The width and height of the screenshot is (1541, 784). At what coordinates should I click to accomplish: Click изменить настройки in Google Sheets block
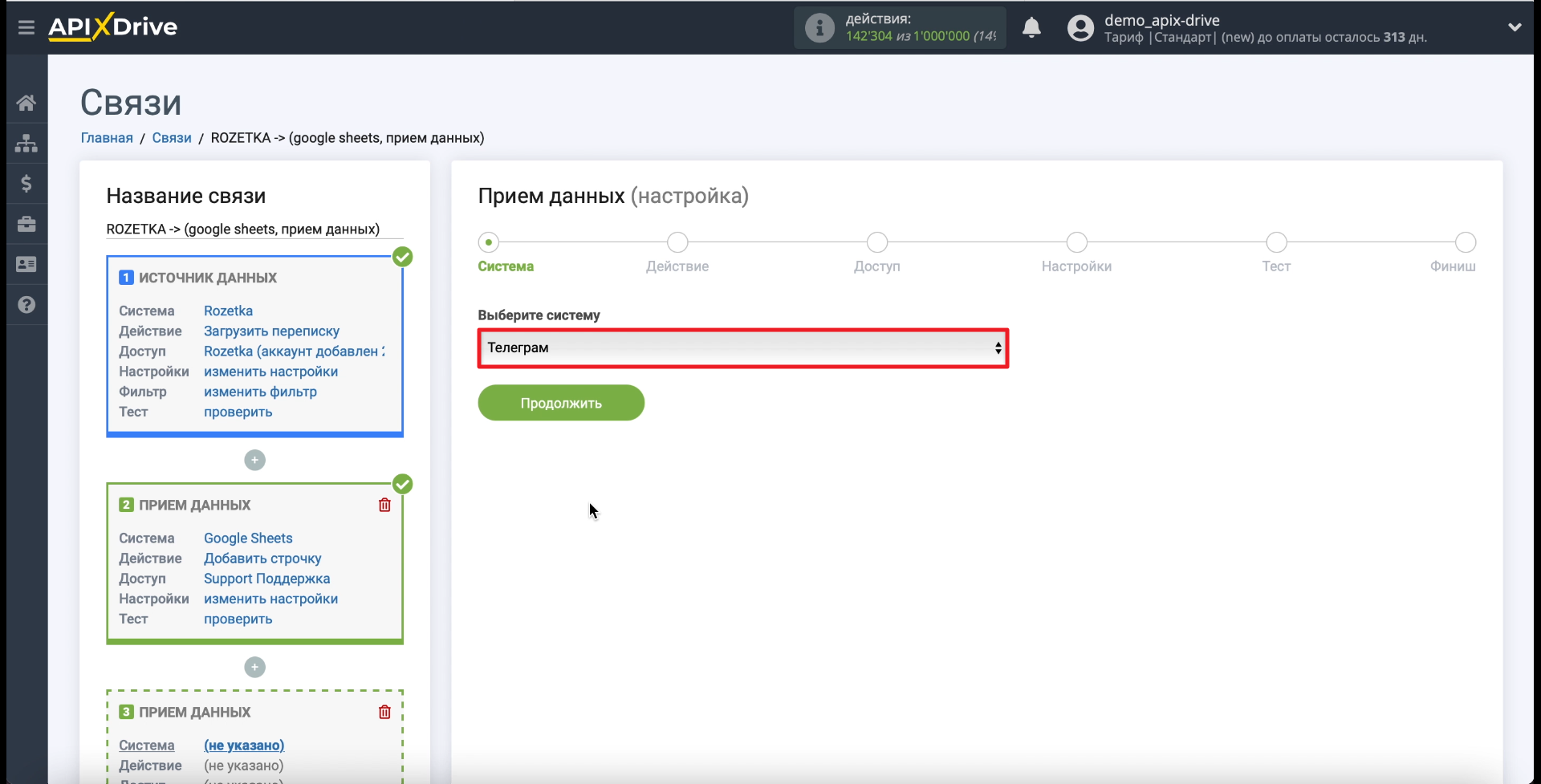(270, 599)
